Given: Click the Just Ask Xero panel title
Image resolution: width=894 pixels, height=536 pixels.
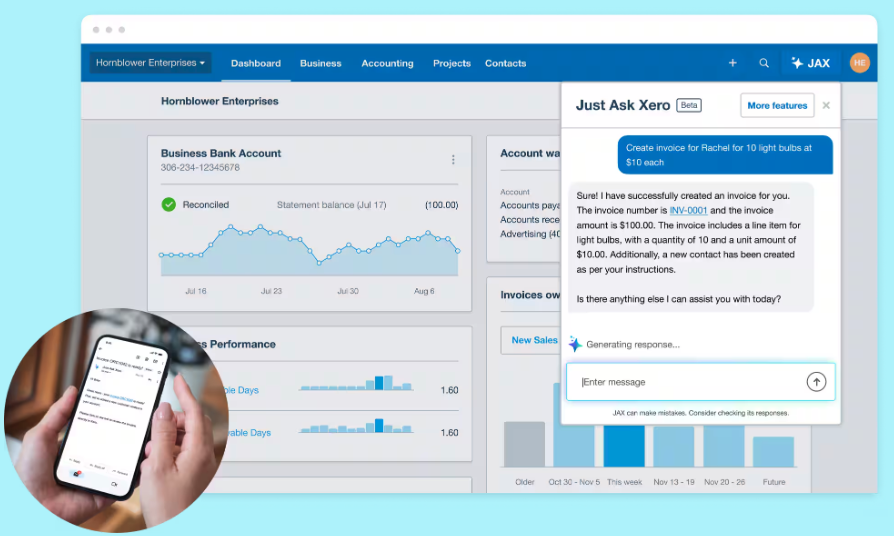Looking at the screenshot, I should 623,105.
